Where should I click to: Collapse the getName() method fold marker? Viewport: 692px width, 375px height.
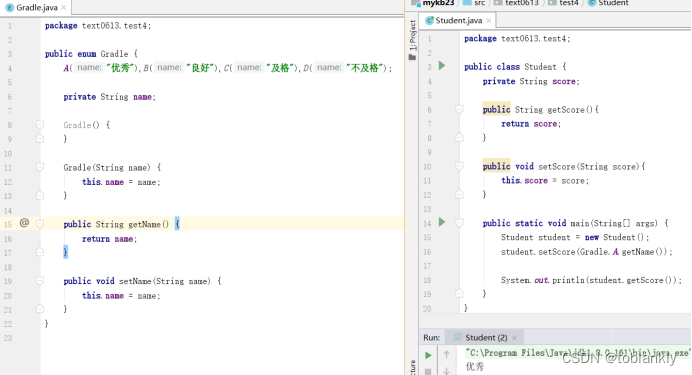click(40, 224)
